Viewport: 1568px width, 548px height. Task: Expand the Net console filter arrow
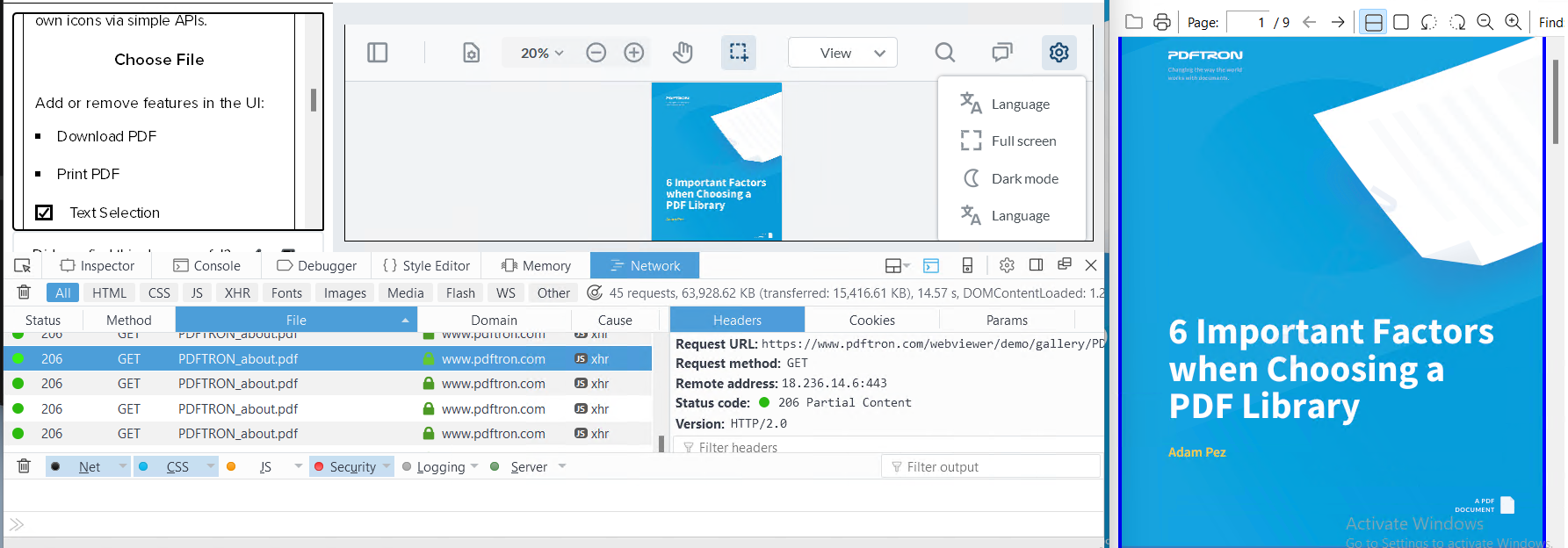(123, 466)
